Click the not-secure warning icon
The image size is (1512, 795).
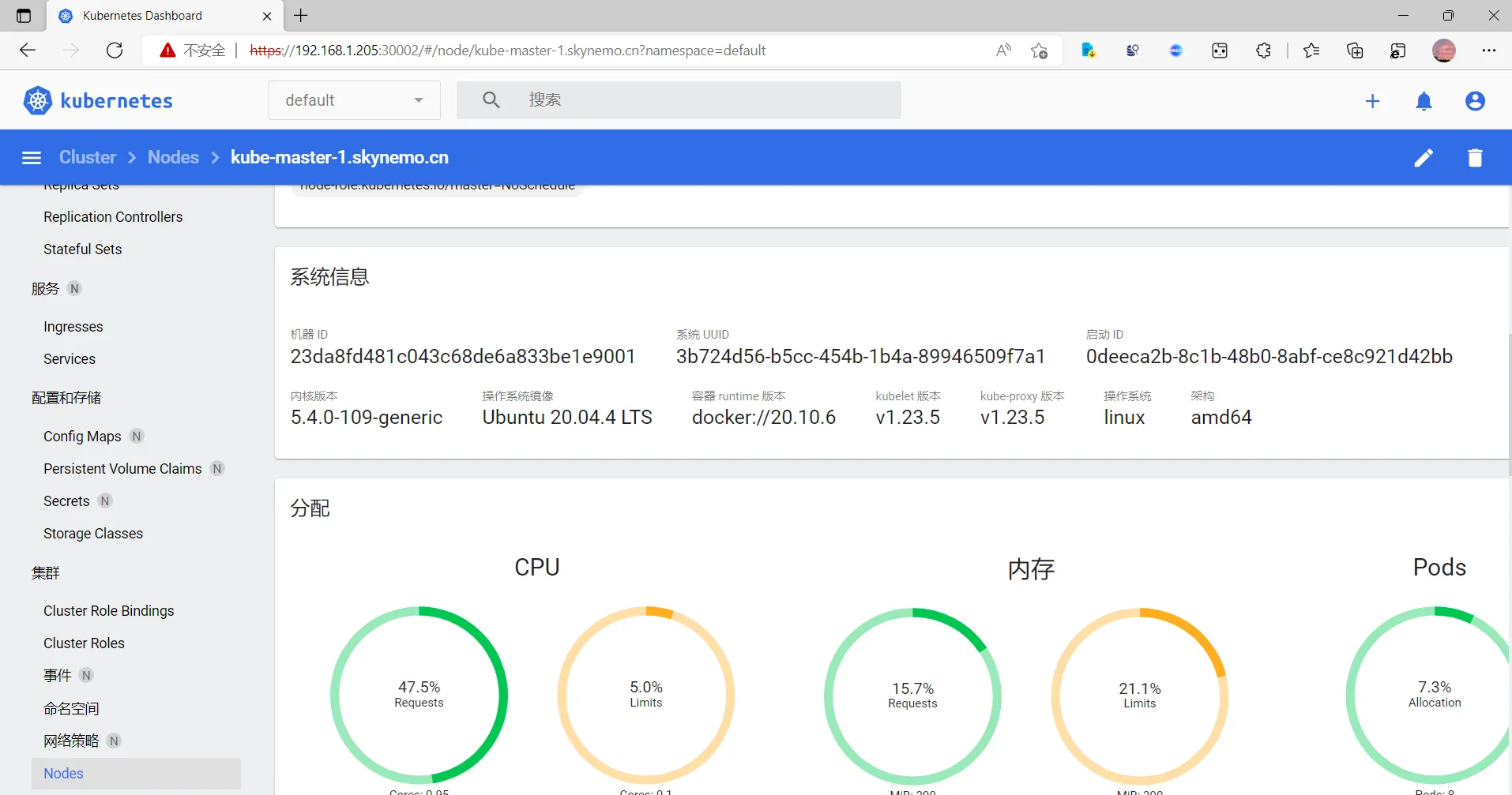(167, 51)
